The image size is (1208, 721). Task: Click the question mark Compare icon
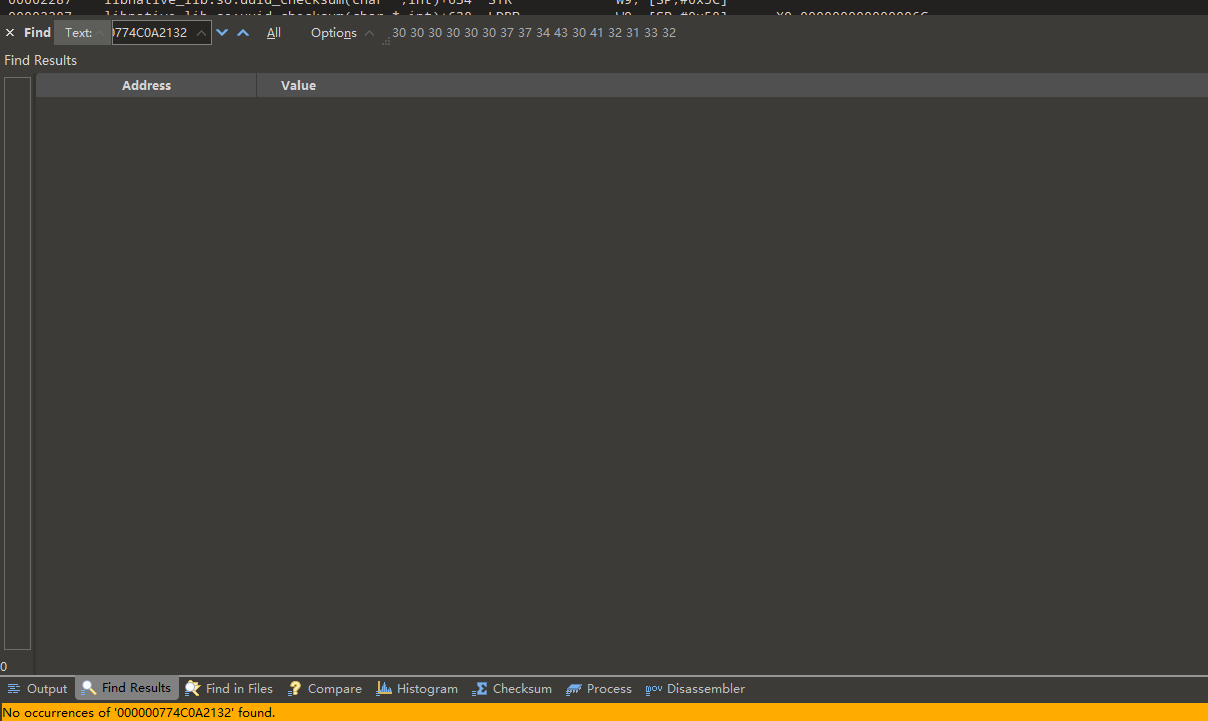[295, 689]
